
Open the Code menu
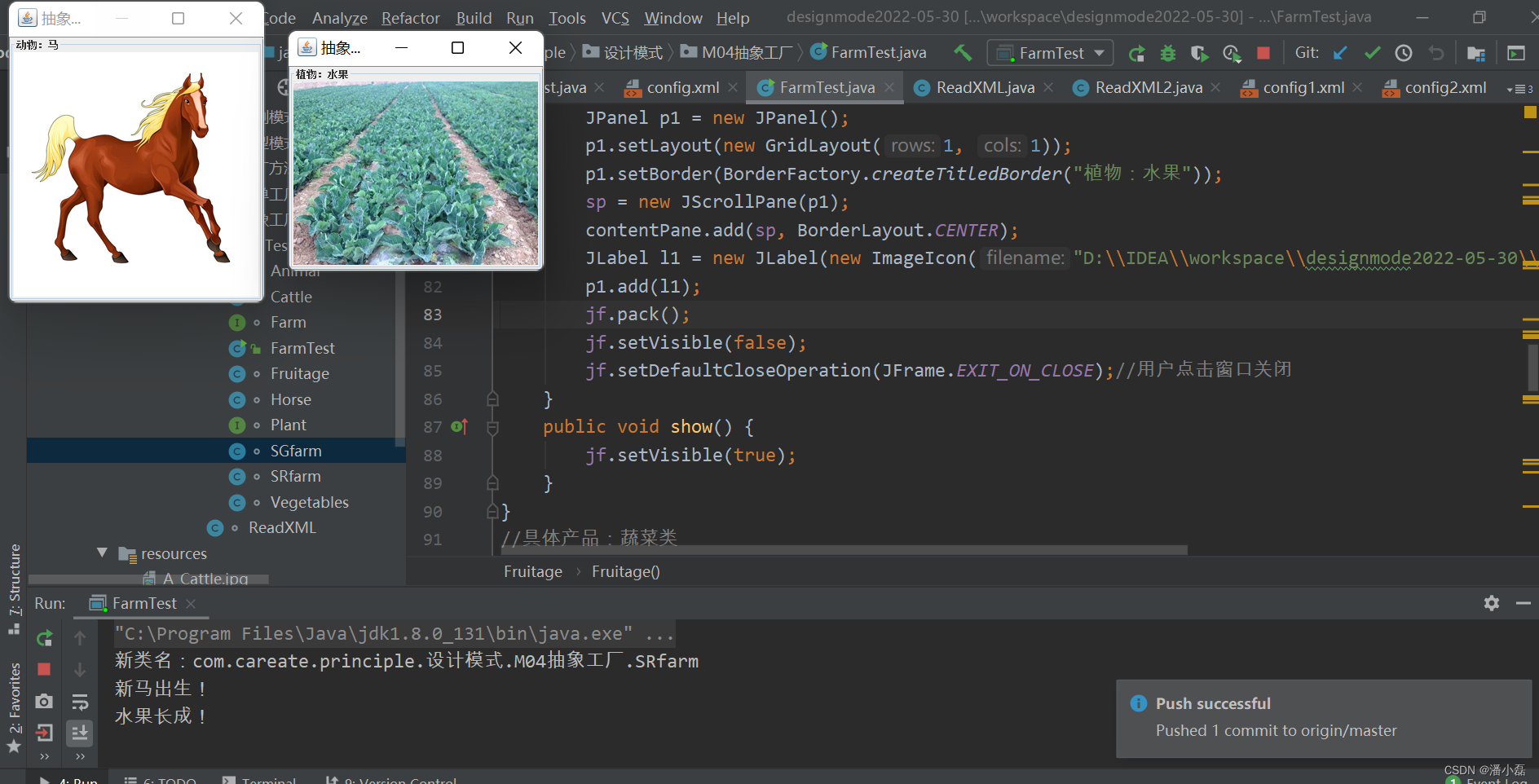[280, 18]
